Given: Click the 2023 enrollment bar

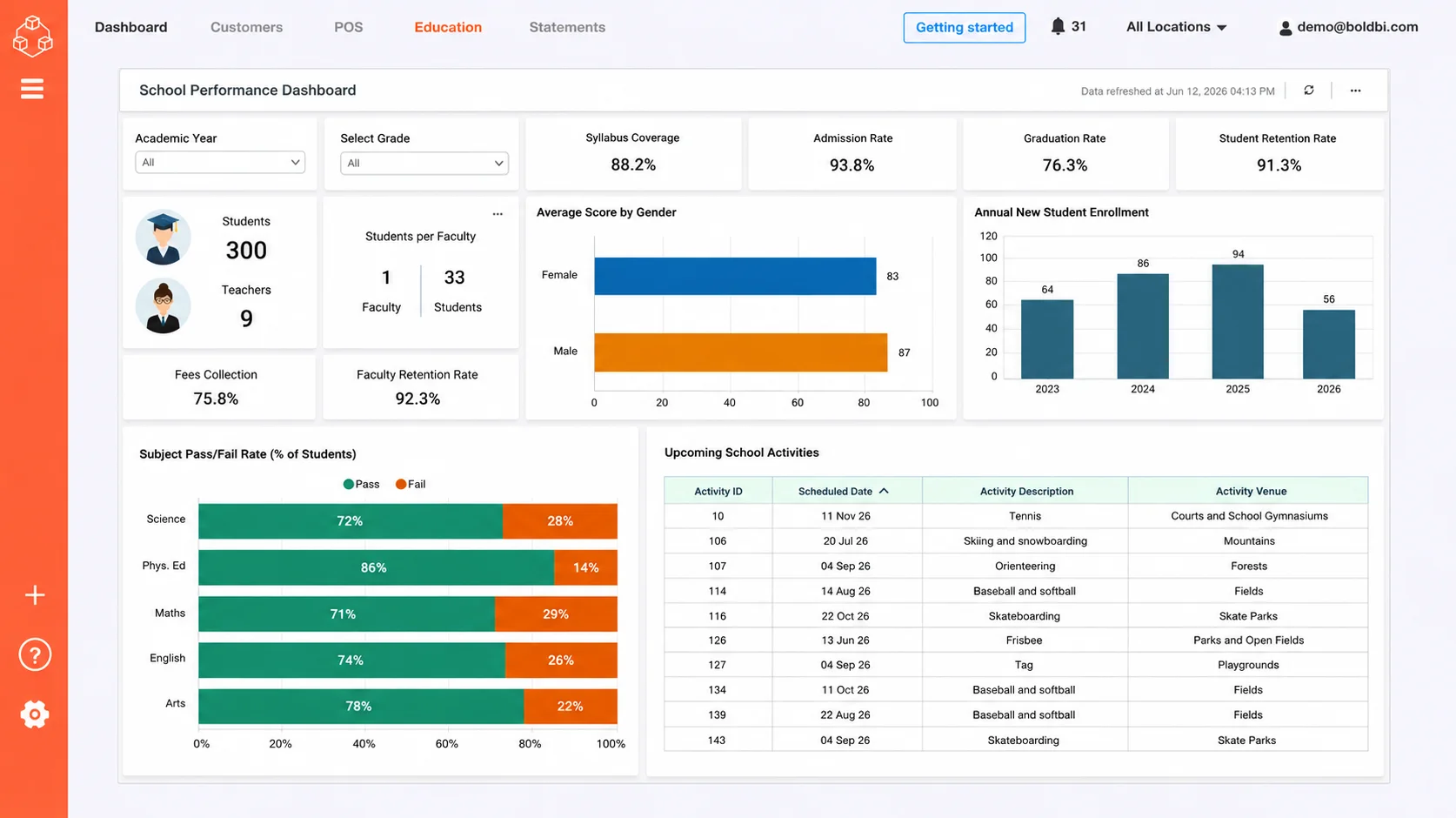Looking at the screenshot, I should [1047, 339].
